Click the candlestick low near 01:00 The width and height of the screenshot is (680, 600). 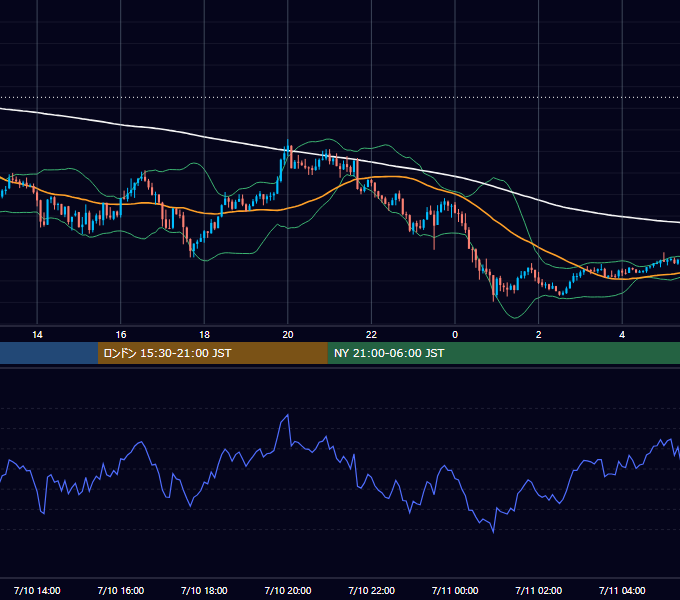(494, 300)
